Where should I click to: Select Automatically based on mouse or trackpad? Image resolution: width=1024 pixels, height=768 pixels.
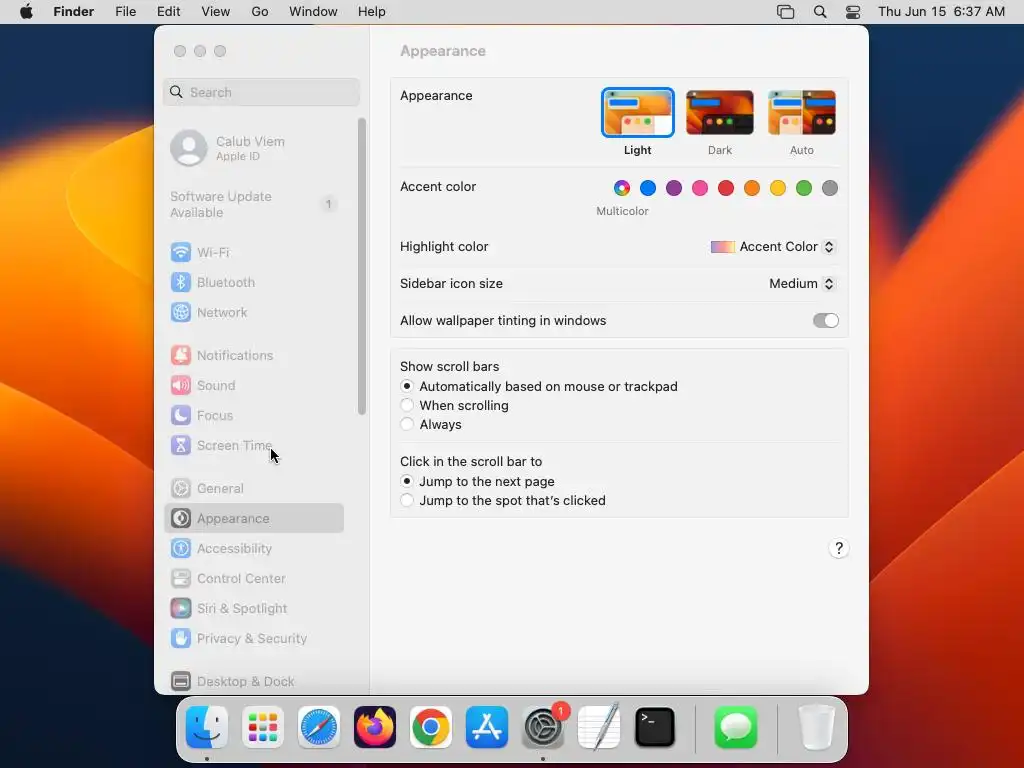[x=407, y=387]
